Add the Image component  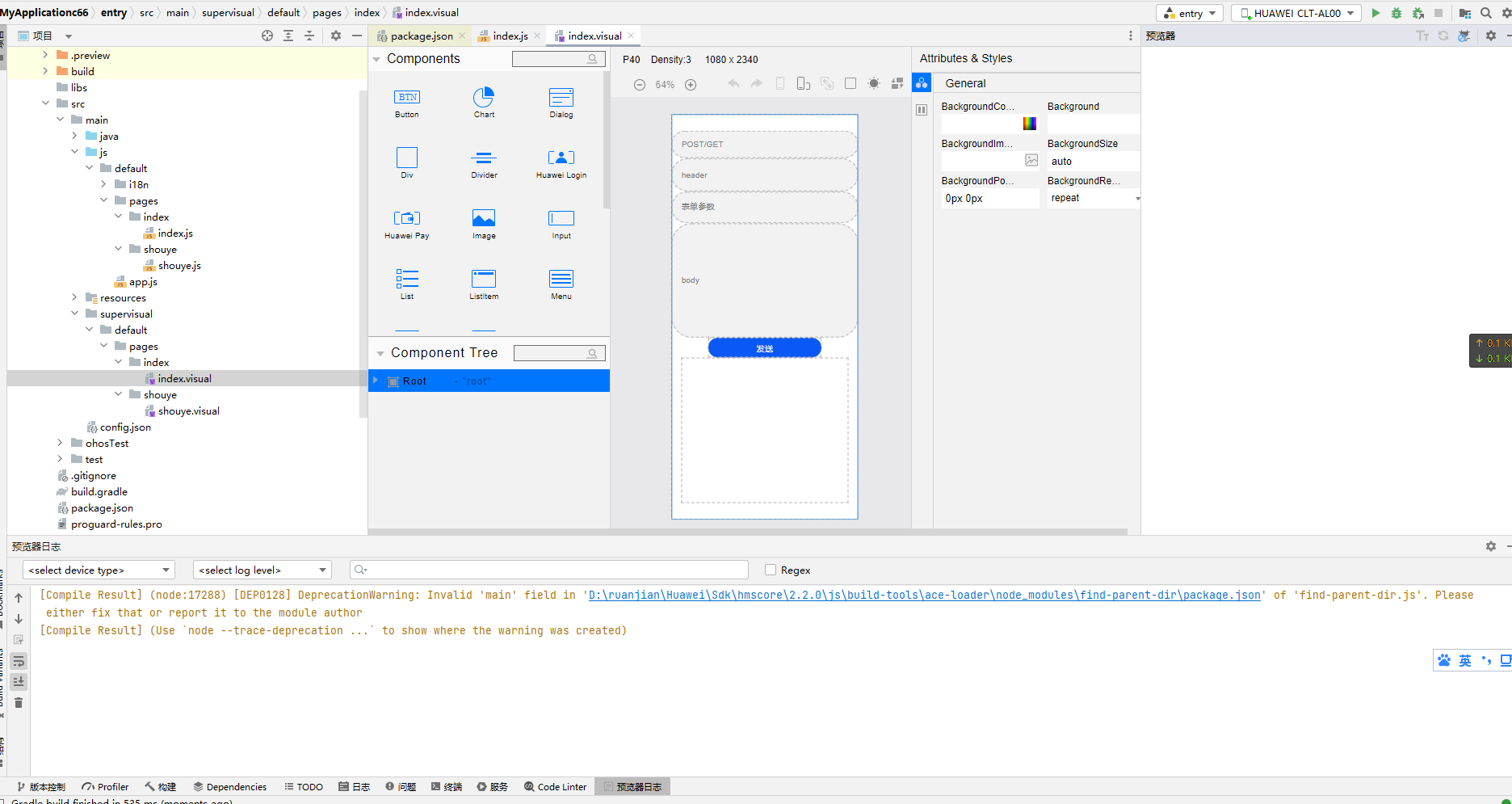(484, 224)
